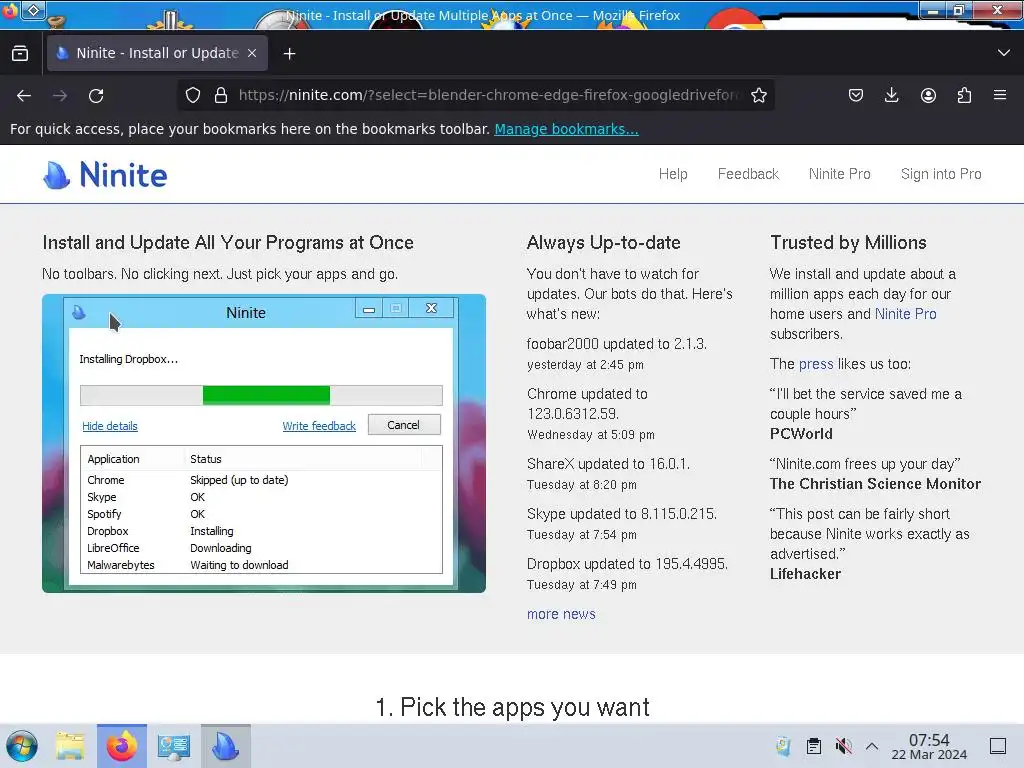Click the muted volume tray icon
This screenshot has height=768, width=1024.
pos(844,746)
